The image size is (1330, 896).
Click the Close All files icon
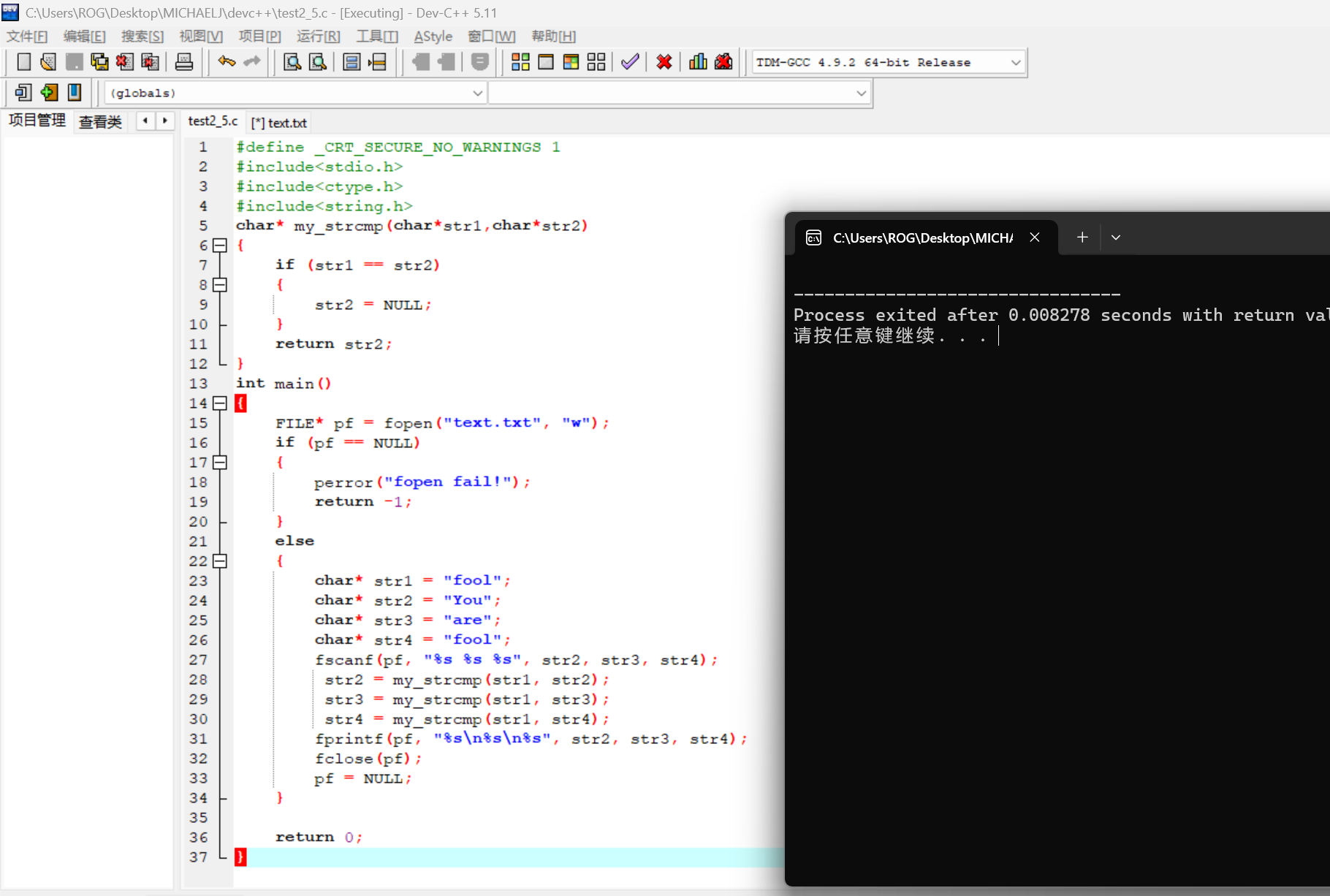150,62
